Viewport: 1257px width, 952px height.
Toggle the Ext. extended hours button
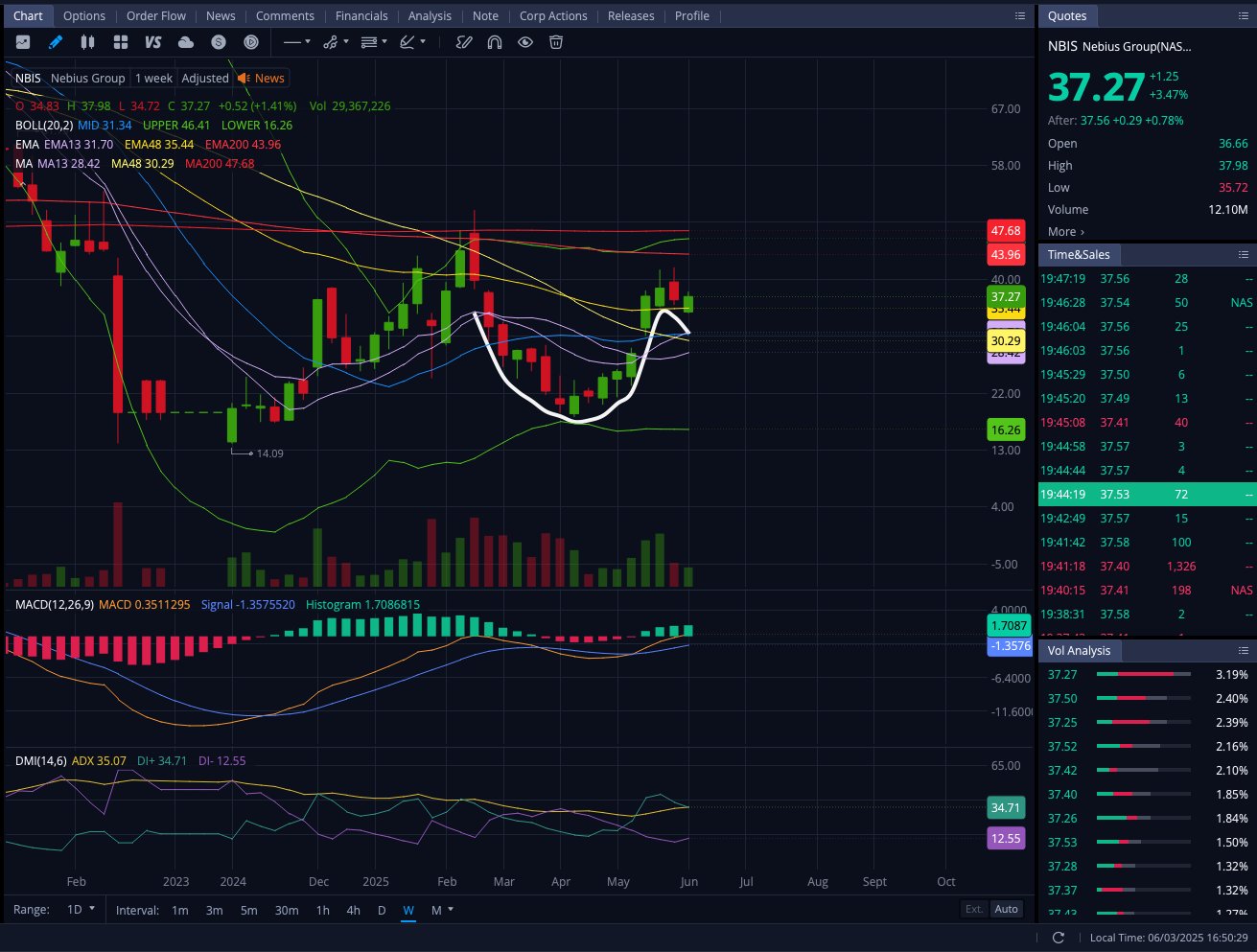(973, 910)
